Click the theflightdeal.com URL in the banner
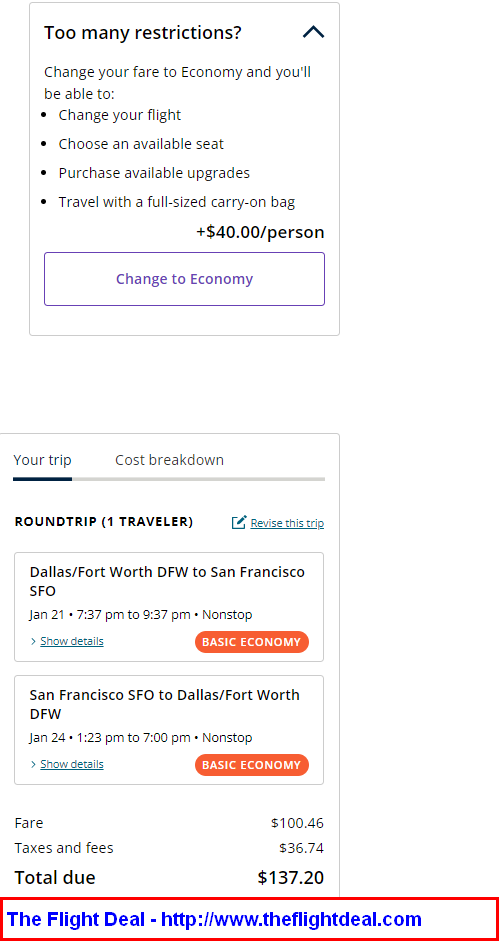The width and height of the screenshot is (499, 941). (x=291, y=919)
